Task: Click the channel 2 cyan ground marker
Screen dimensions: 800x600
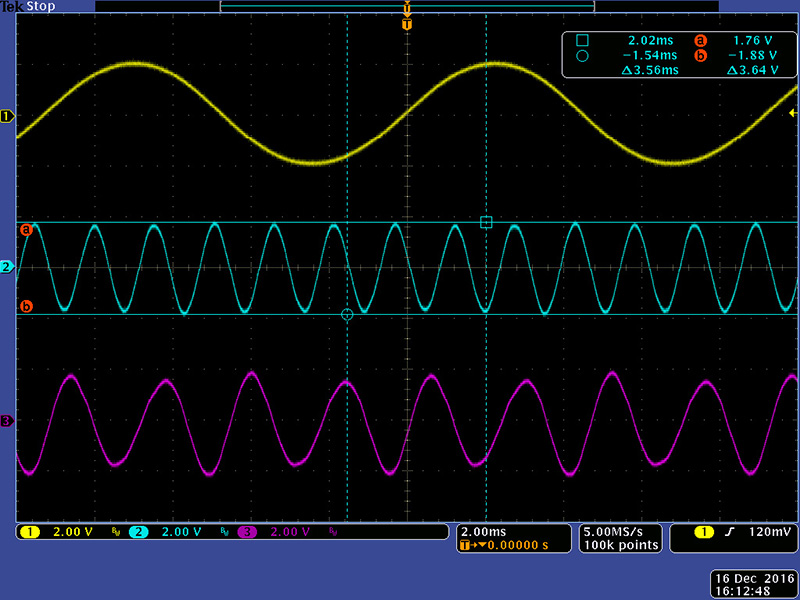Action: 8,267
